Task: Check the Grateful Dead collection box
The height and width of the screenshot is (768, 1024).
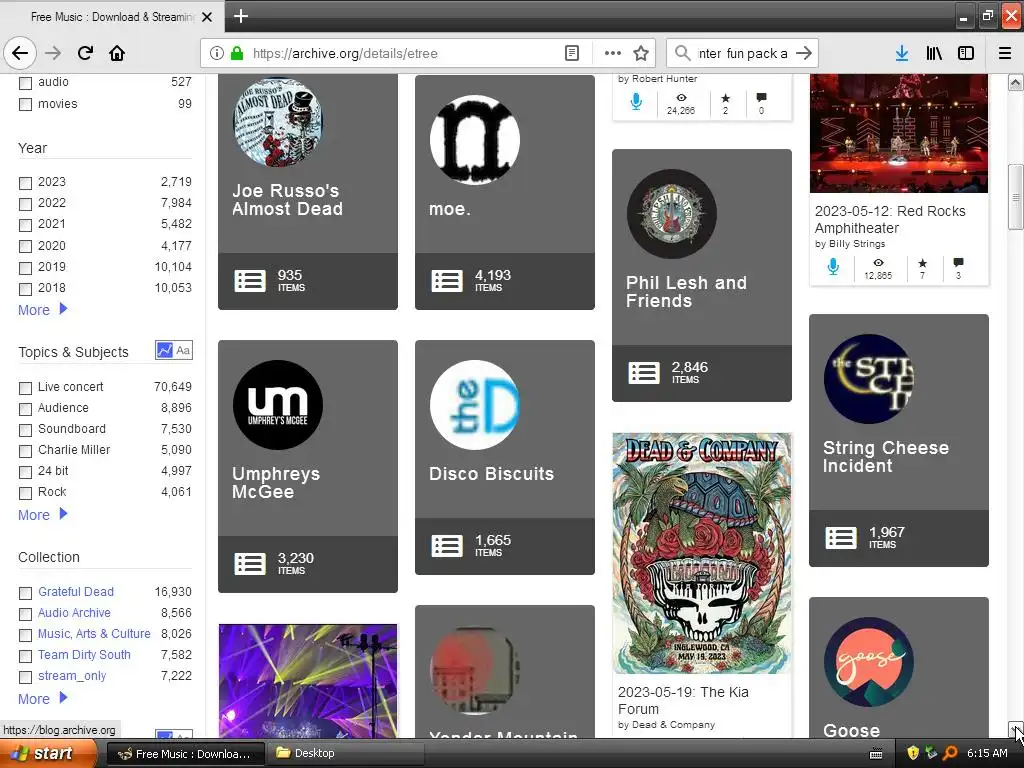Action: (25, 593)
